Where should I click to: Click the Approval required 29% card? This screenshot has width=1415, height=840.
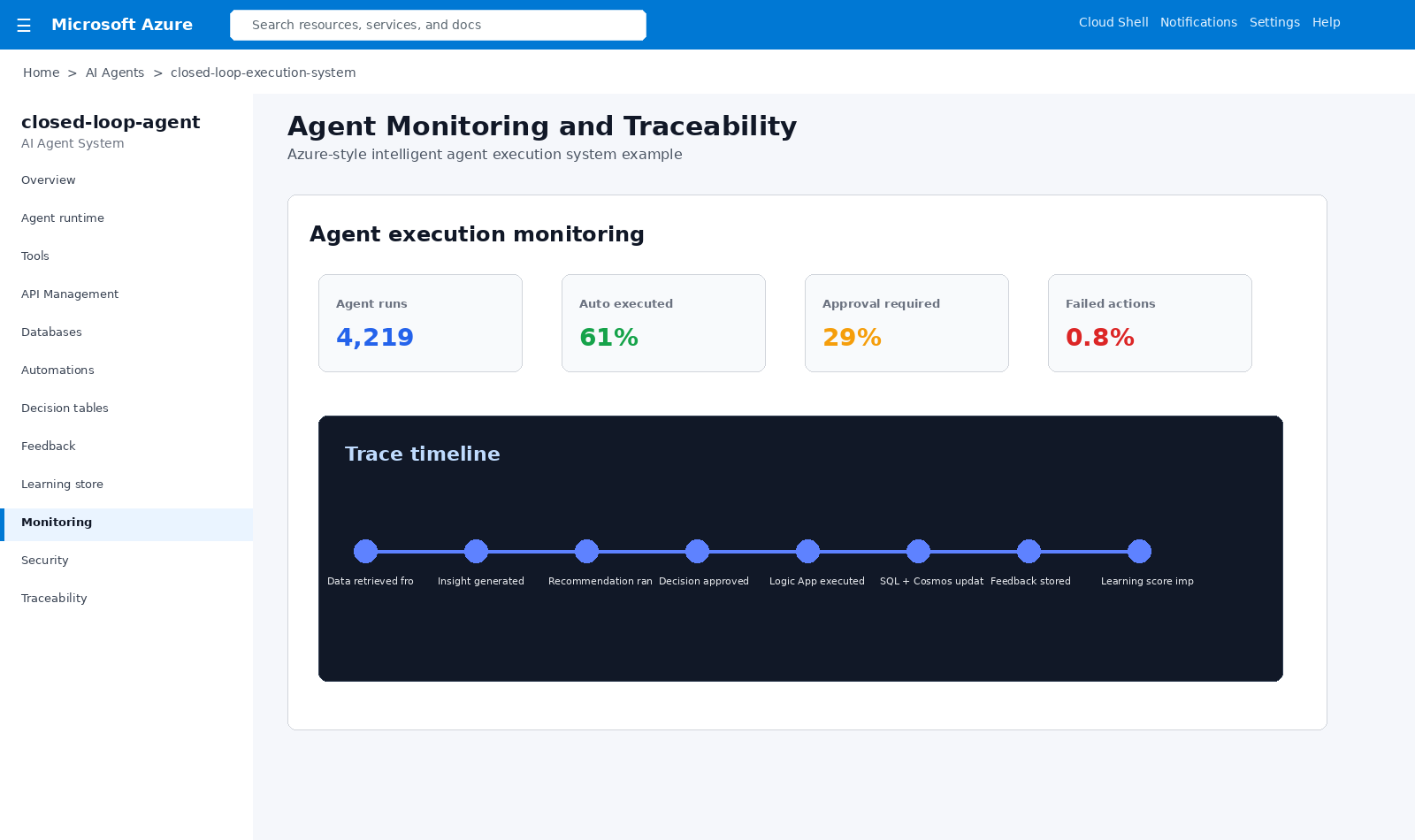point(906,323)
